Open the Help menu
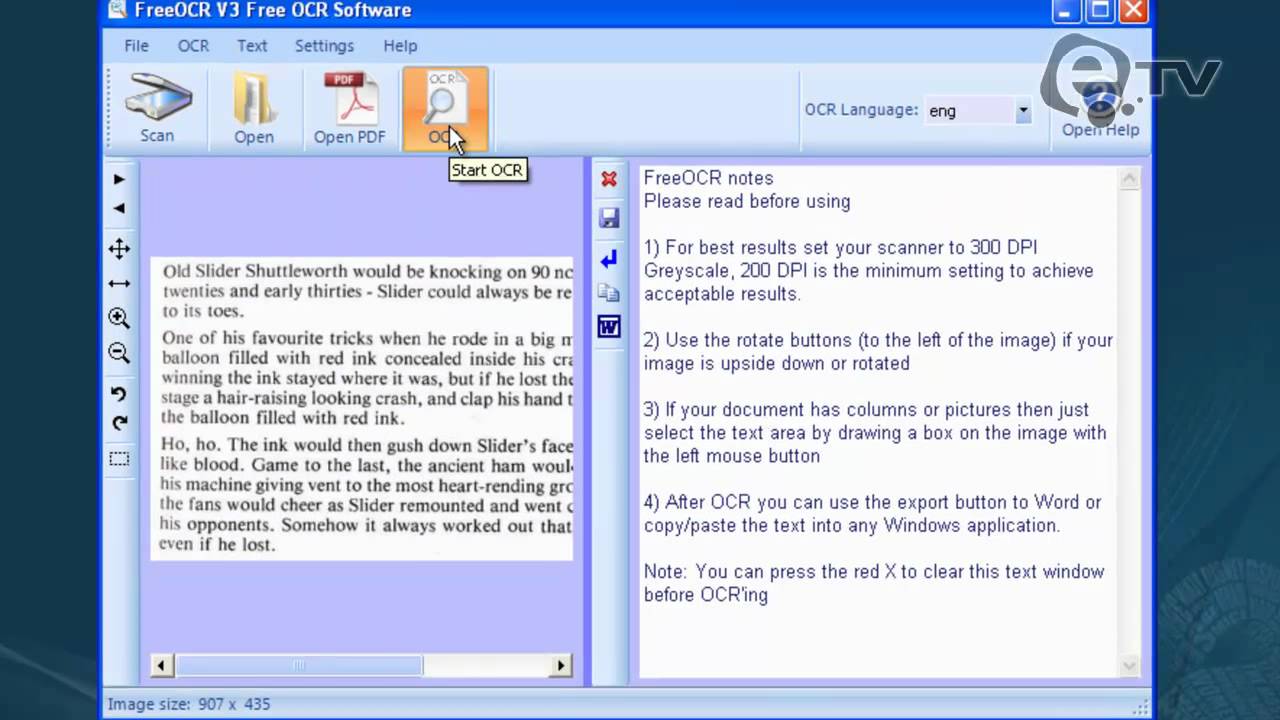Viewport: 1280px width, 720px height. [400, 46]
